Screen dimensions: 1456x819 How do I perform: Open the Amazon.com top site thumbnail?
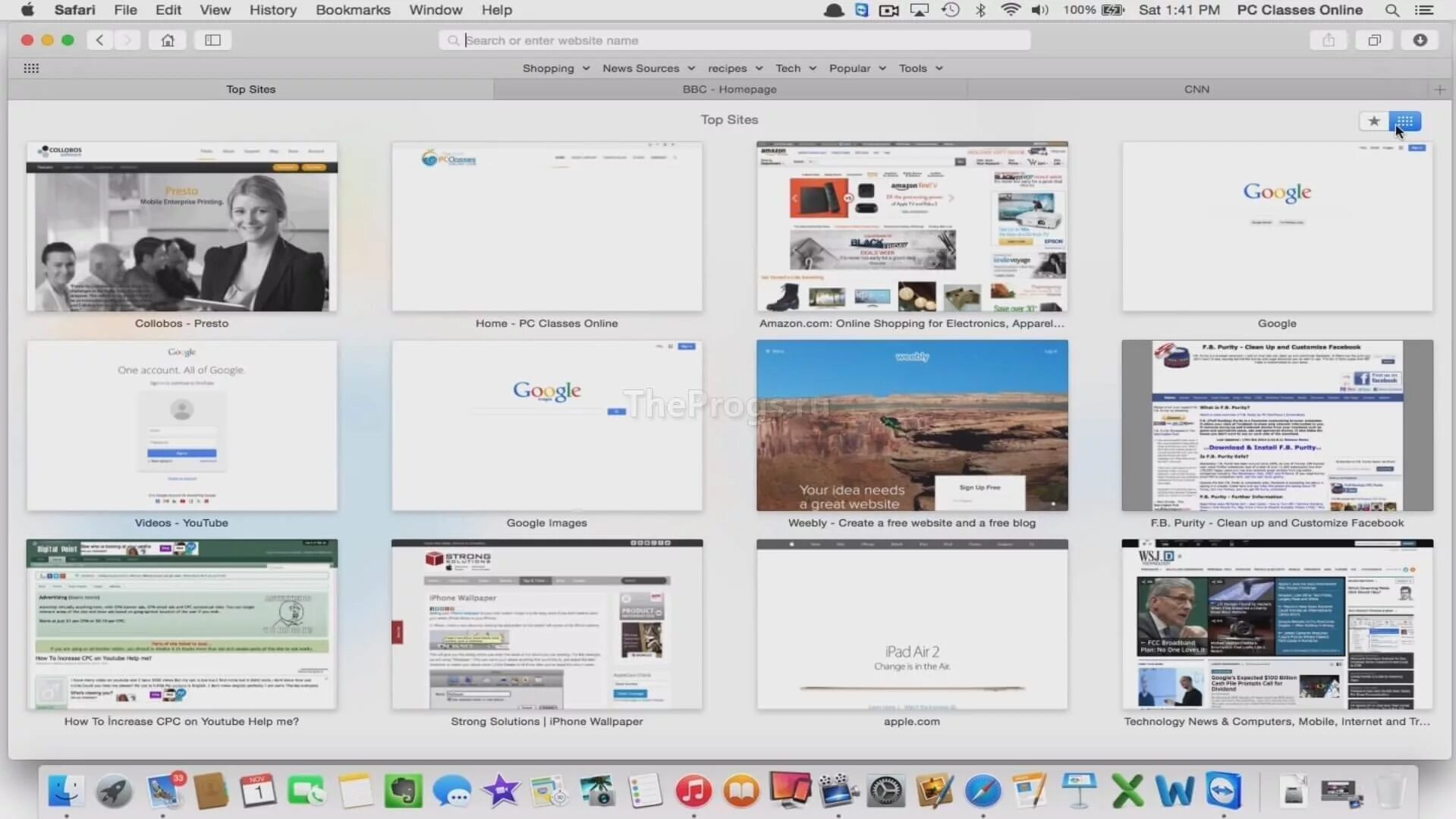[x=912, y=227]
